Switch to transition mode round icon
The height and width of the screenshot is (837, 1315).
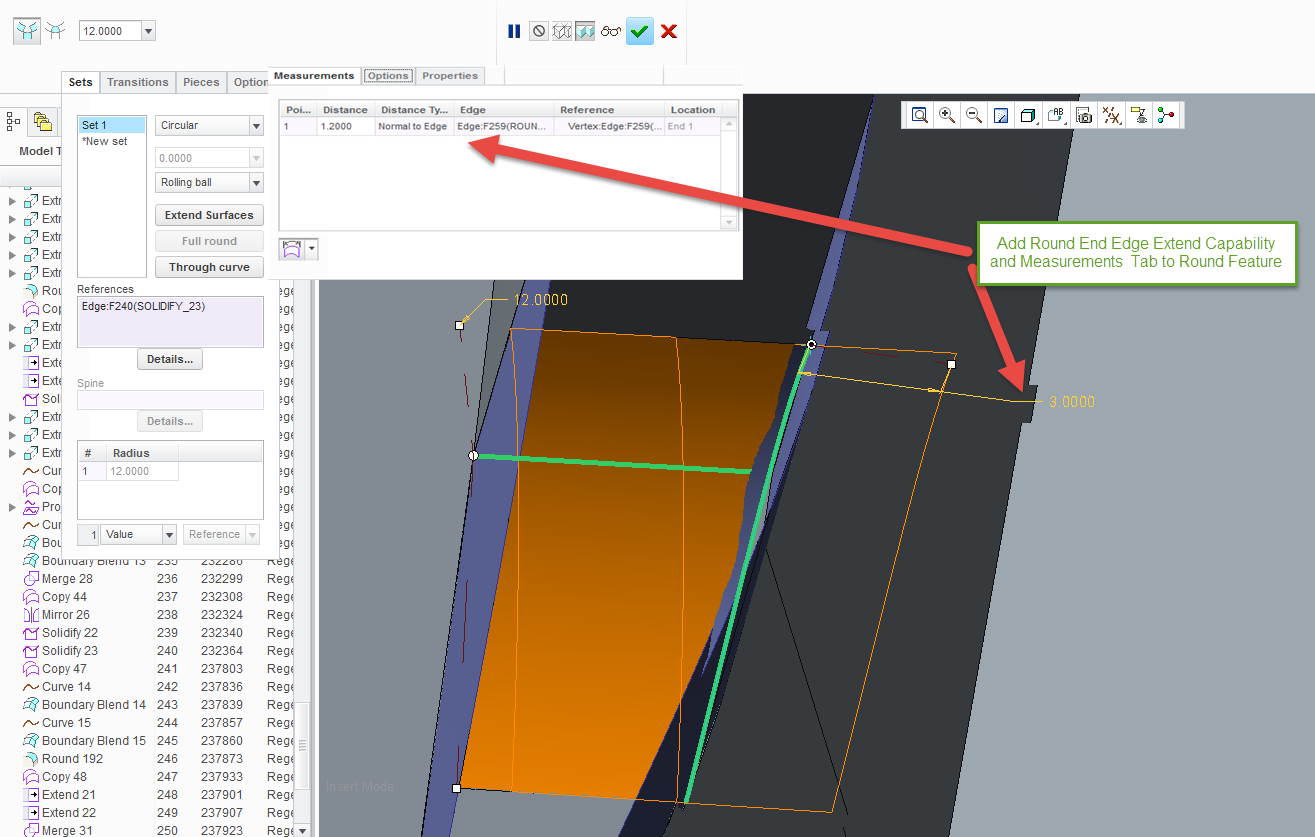[x=55, y=31]
